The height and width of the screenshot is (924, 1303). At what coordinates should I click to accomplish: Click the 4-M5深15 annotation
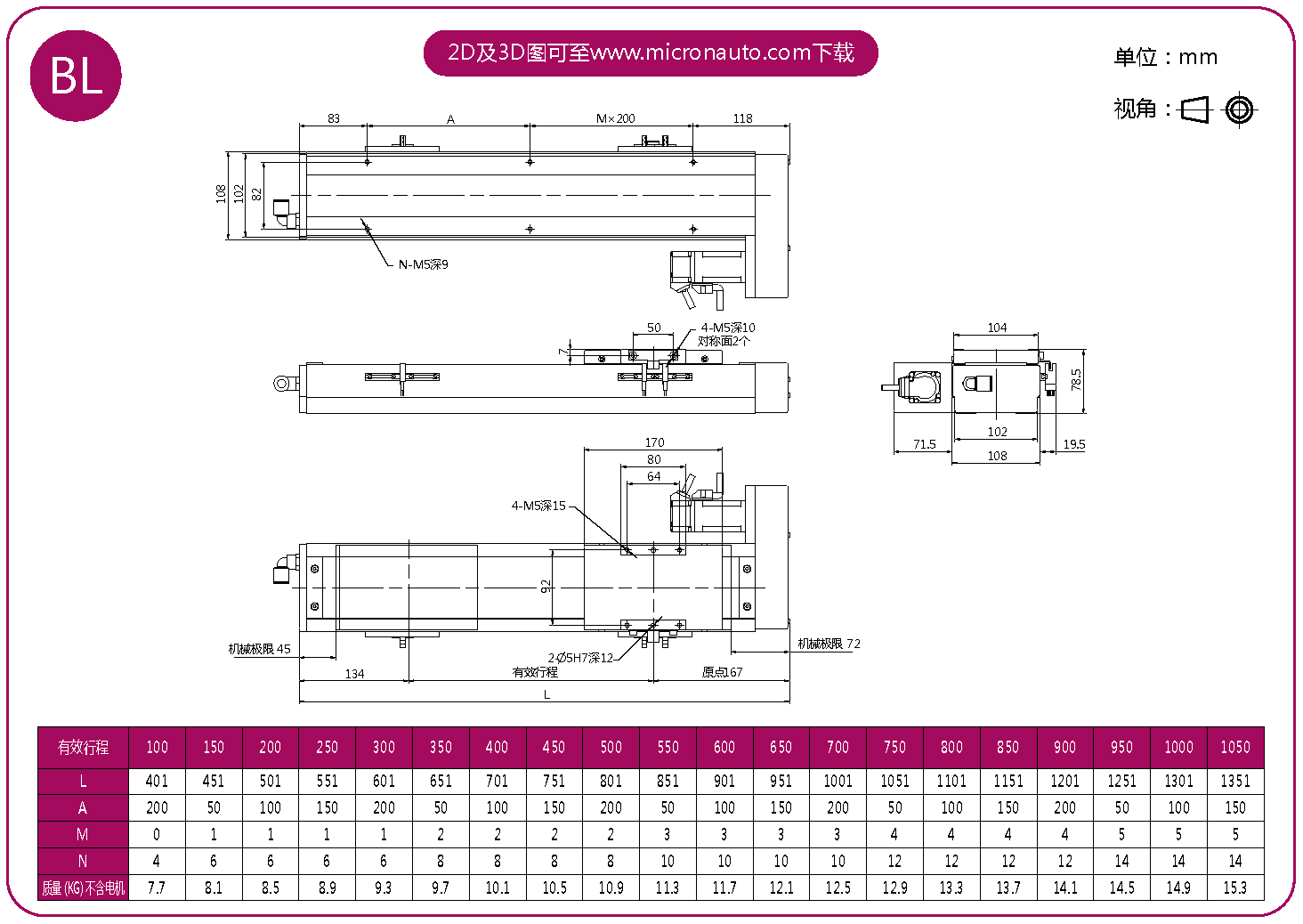click(x=538, y=506)
